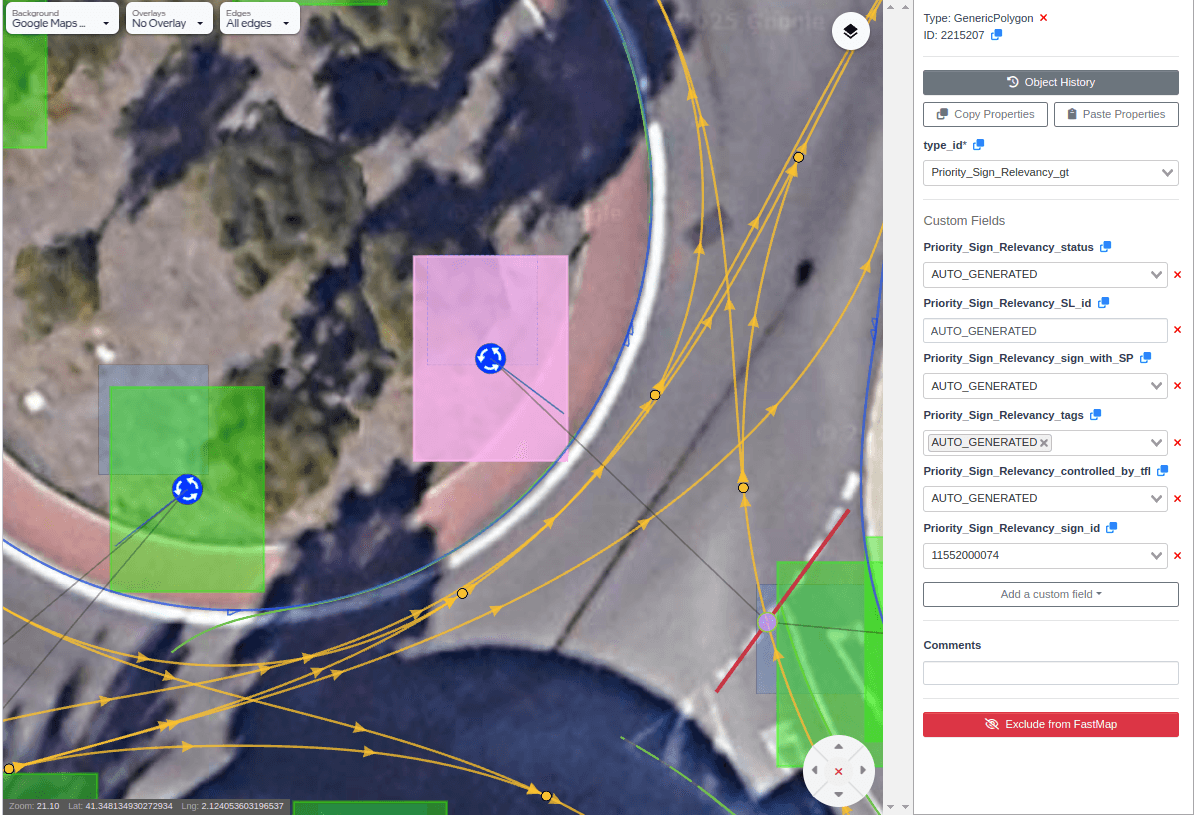Viewport: 1194px width, 815px height.
Task: Copy Priority_Sign_Relevancy_controlled_by_tfl field
Action: (1163, 471)
